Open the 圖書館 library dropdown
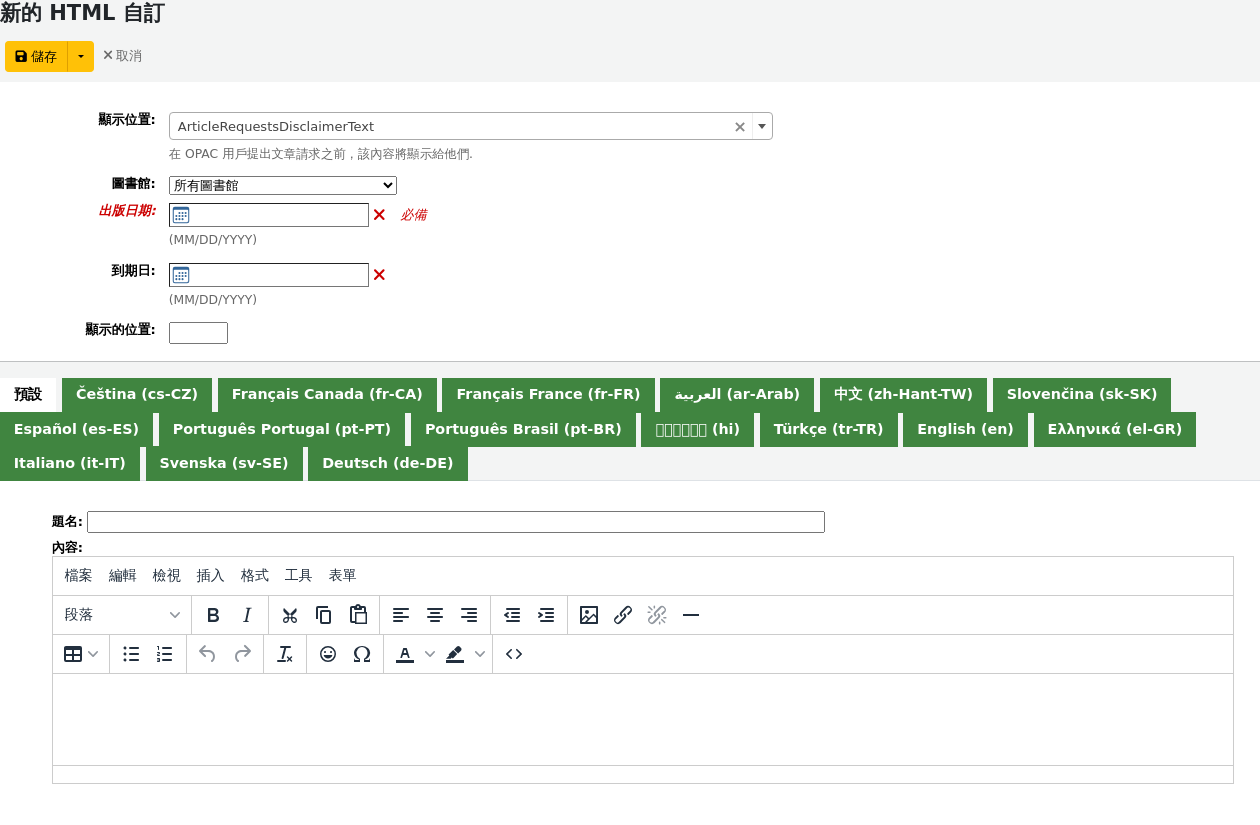 click(x=283, y=185)
